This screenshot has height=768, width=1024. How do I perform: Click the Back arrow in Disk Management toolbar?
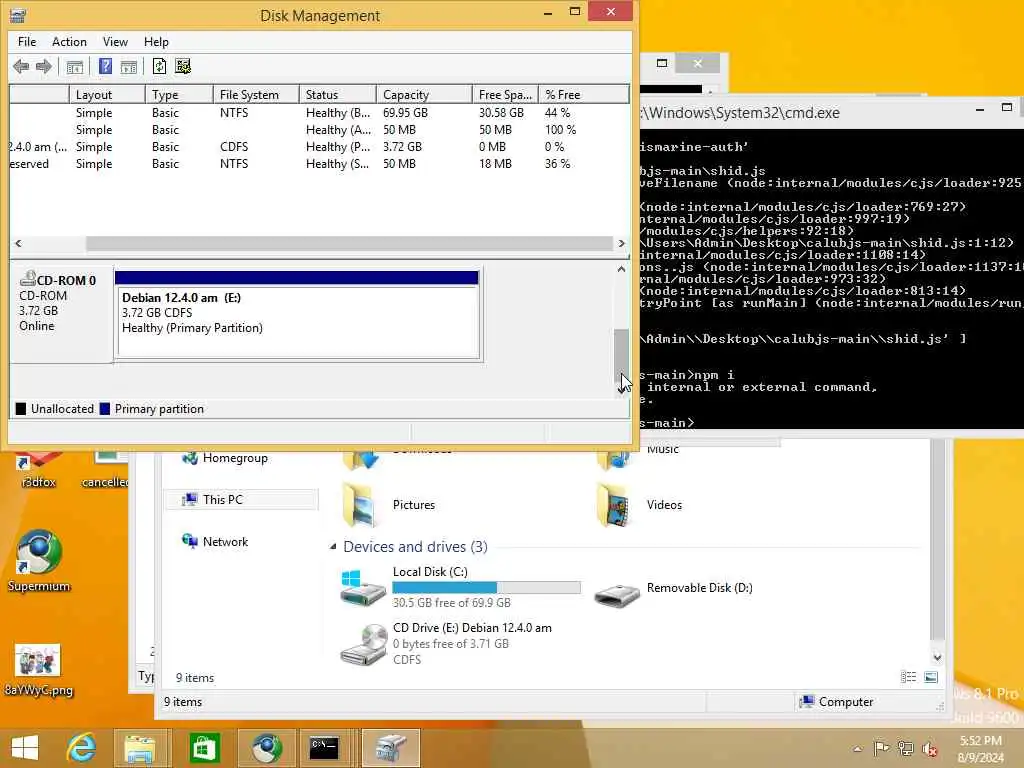(21, 66)
